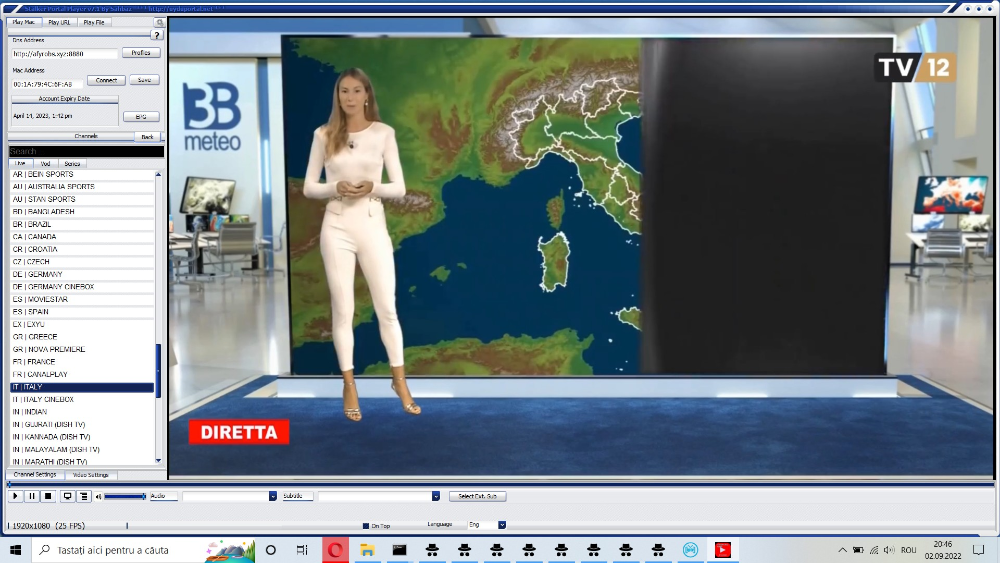Open the terminal window taskbar icon
This screenshot has width=1000, height=563.
[399, 550]
